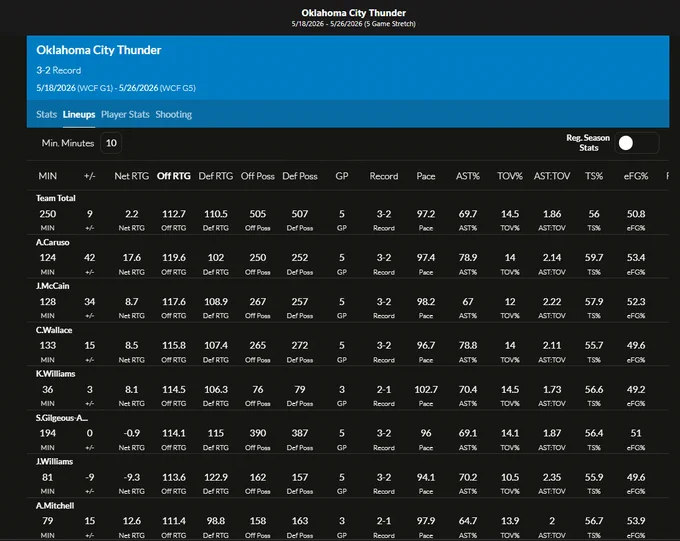This screenshot has height=541, width=680.
Task: Click C.Wallace's 96.7 Pace value
Action: click(426, 345)
